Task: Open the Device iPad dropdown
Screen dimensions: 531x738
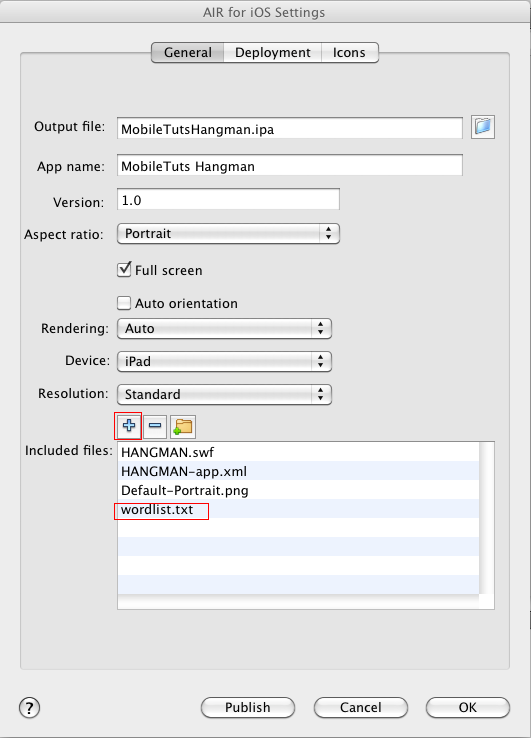Action: (225, 361)
